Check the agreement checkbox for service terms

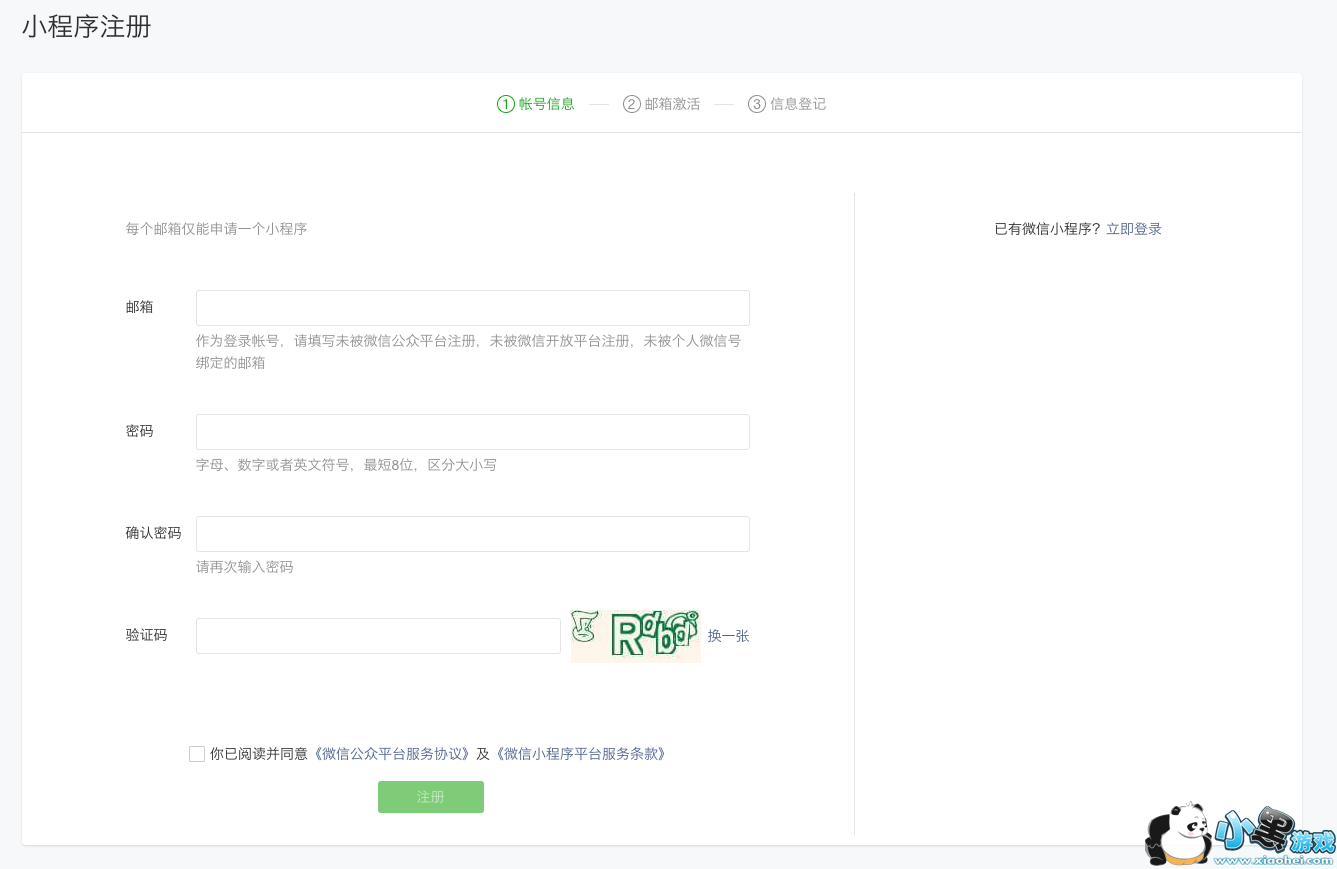click(197, 754)
